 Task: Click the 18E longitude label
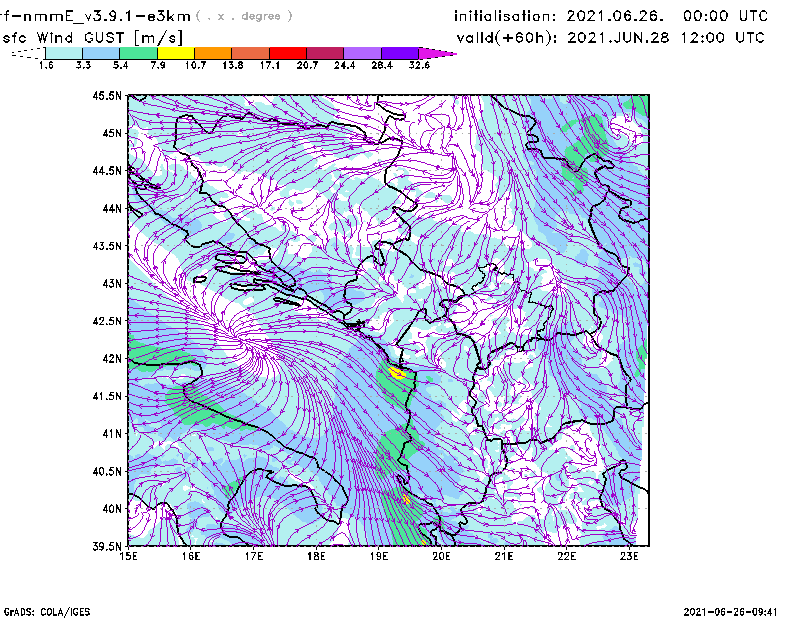tap(316, 556)
